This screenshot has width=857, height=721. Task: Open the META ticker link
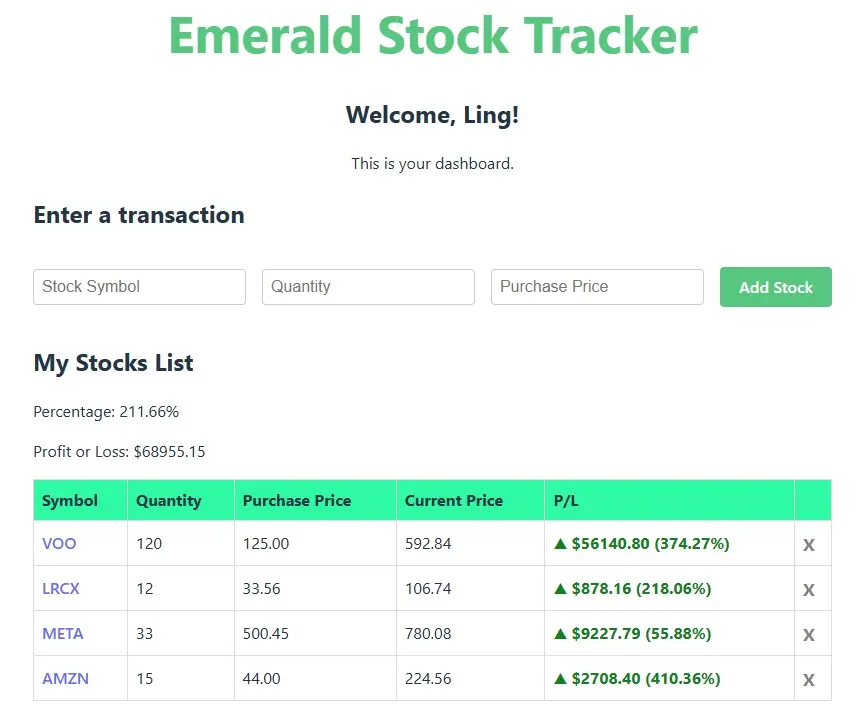pyautogui.click(x=63, y=634)
